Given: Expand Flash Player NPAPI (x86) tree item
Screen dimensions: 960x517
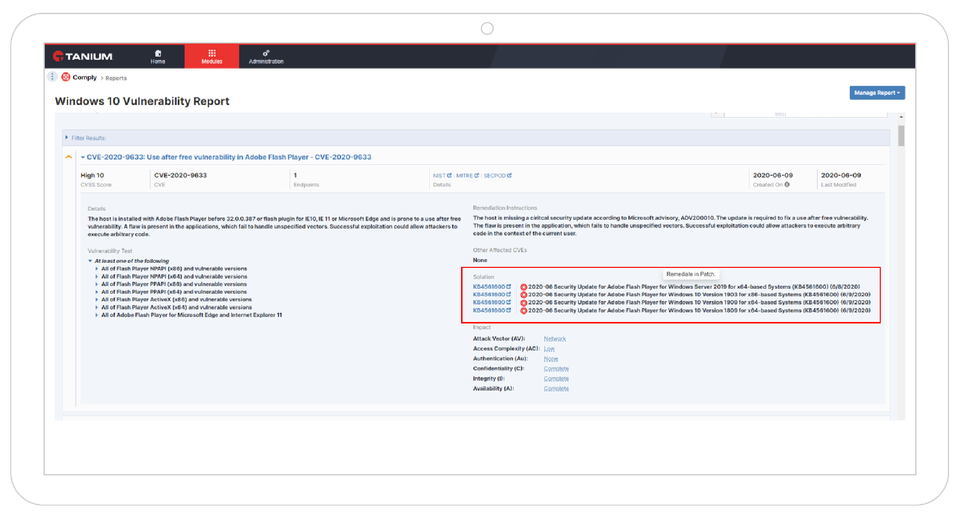Looking at the screenshot, I should 97,269.
